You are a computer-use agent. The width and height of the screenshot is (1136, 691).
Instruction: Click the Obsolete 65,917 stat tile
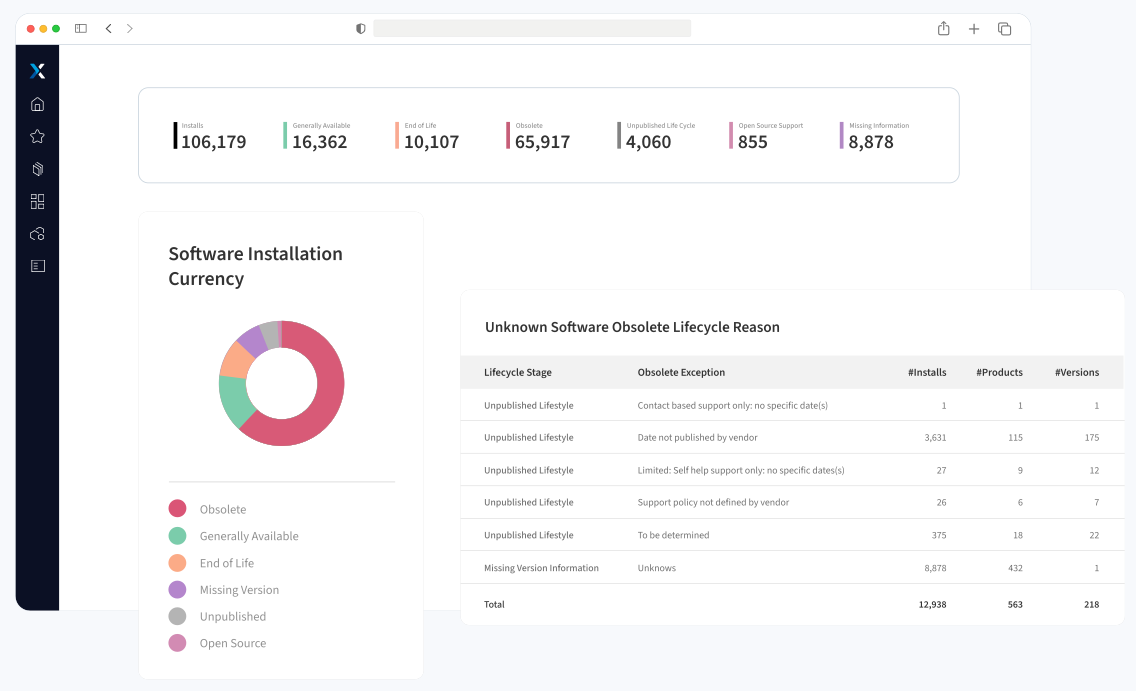[539, 135]
